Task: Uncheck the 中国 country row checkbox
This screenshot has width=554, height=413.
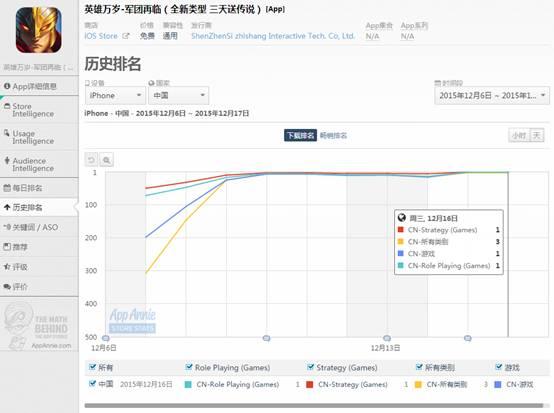Action: pyautogui.click(x=92, y=384)
